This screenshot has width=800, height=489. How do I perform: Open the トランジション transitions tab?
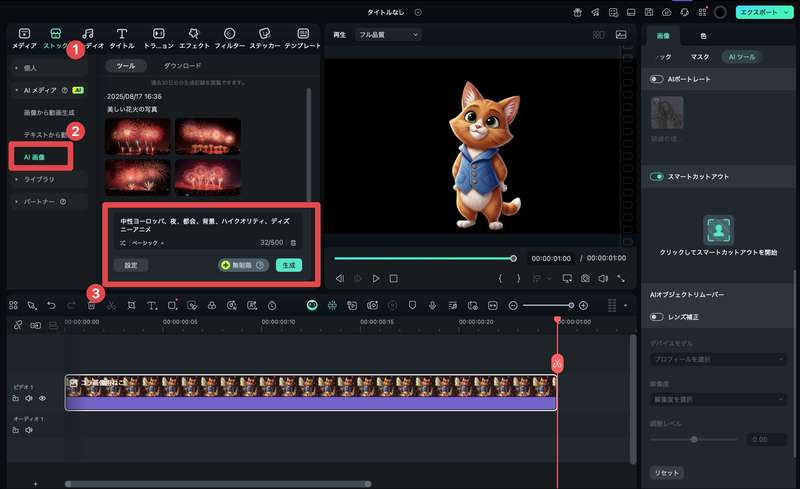tap(159, 38)
